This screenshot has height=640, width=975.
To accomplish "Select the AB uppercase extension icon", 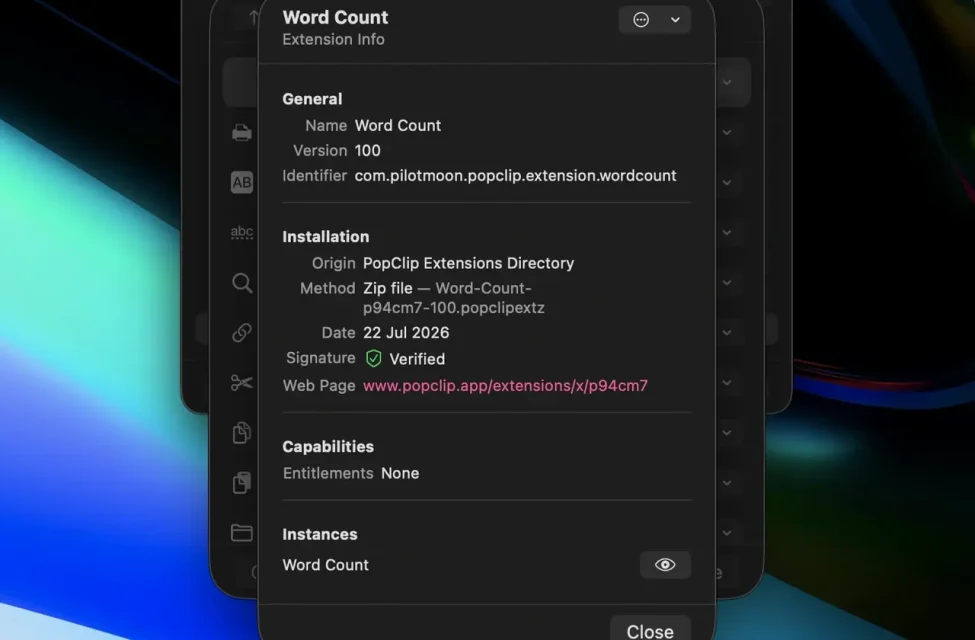I will click(x=242, y=182).
